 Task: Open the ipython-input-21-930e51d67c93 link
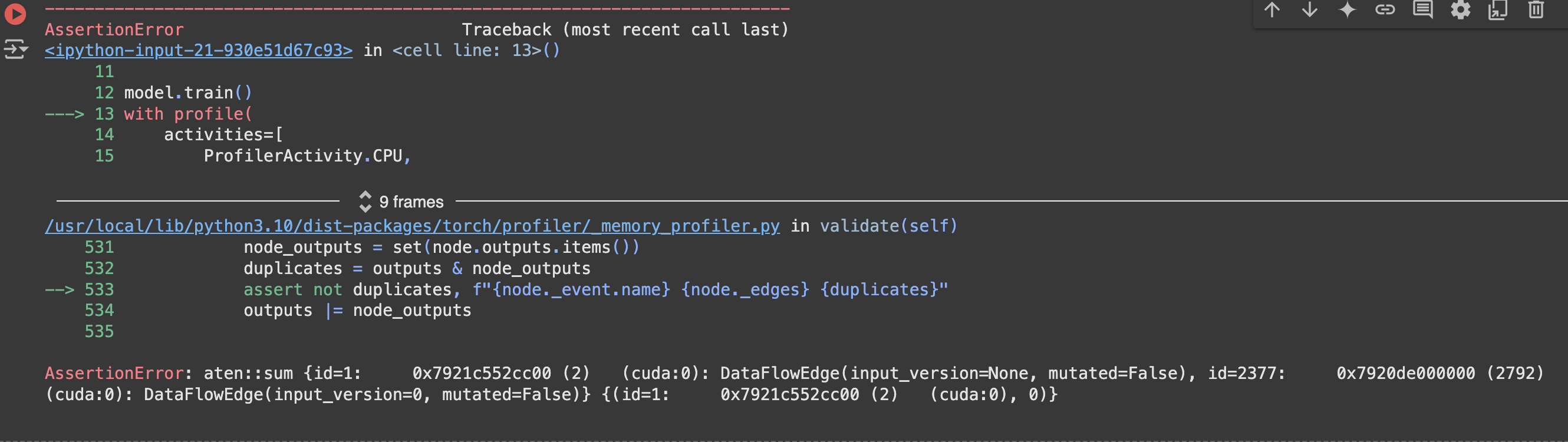coord(199,51)
